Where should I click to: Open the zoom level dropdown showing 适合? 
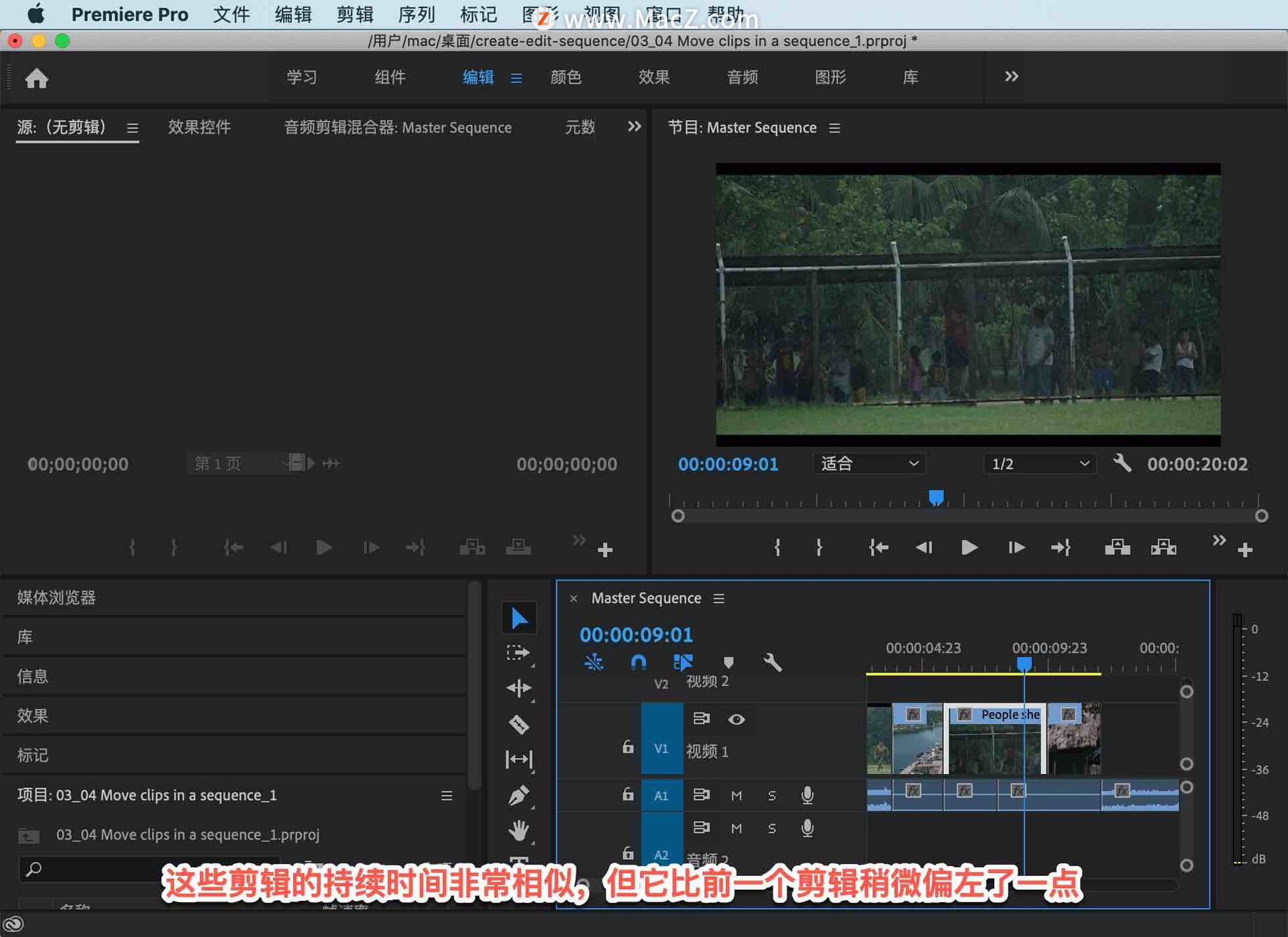[869, 463]
